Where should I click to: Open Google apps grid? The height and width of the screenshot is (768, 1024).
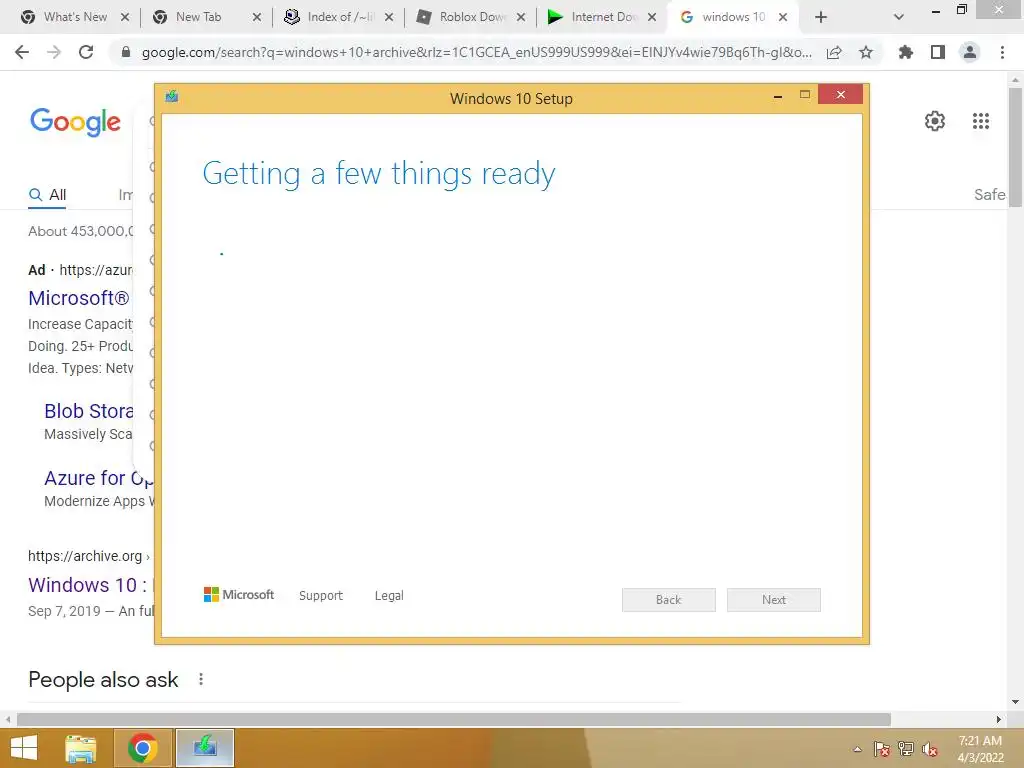click(x=981, y=121)
